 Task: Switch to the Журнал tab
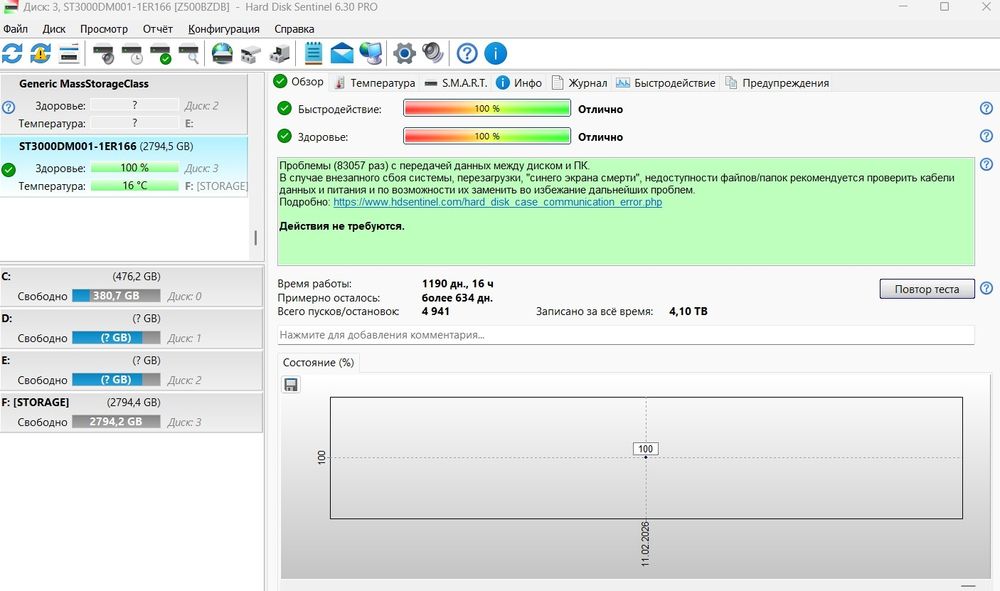pyautogui.click(x=579, y=83)
